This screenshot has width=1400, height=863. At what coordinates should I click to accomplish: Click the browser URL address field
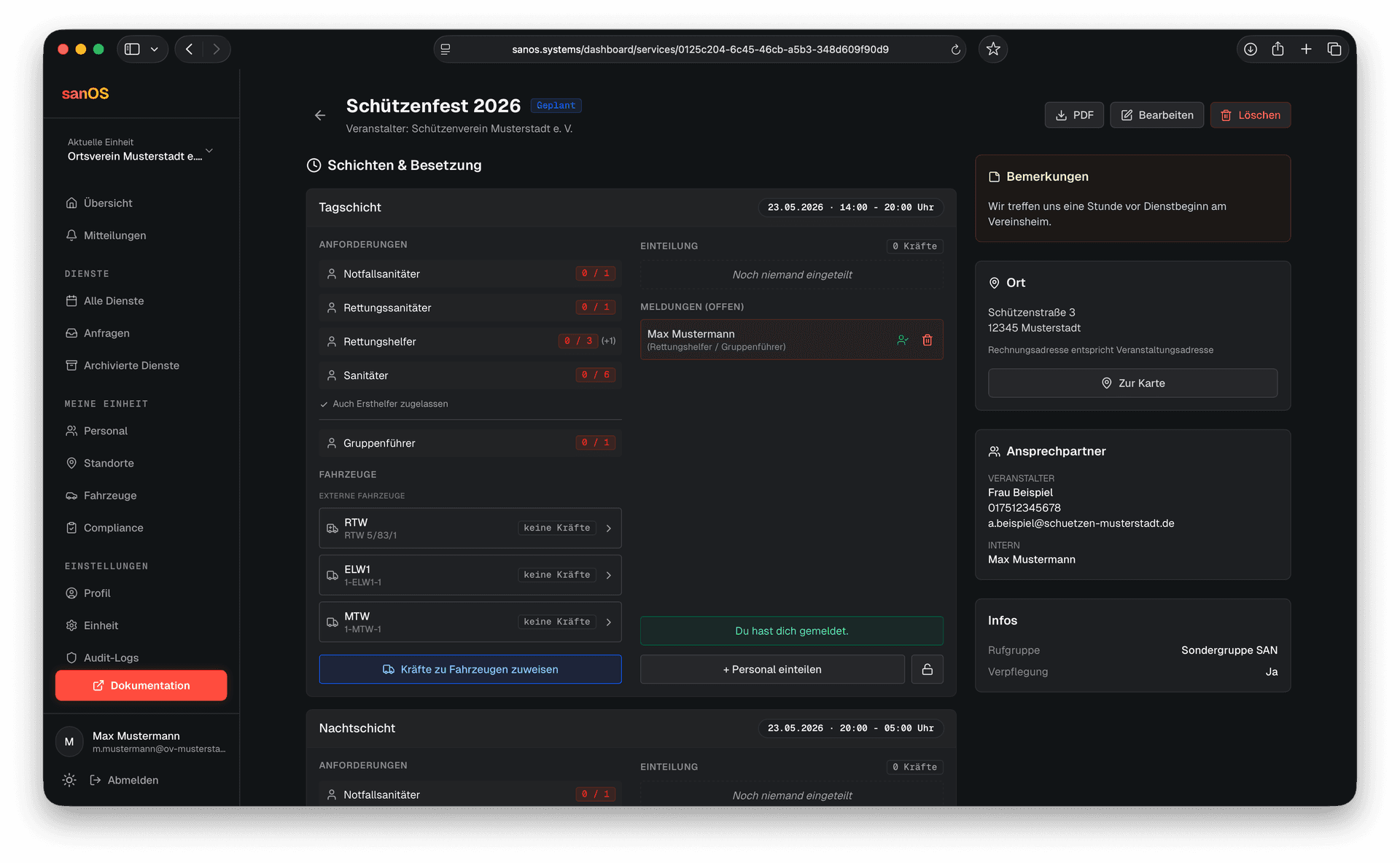point(700,50)
